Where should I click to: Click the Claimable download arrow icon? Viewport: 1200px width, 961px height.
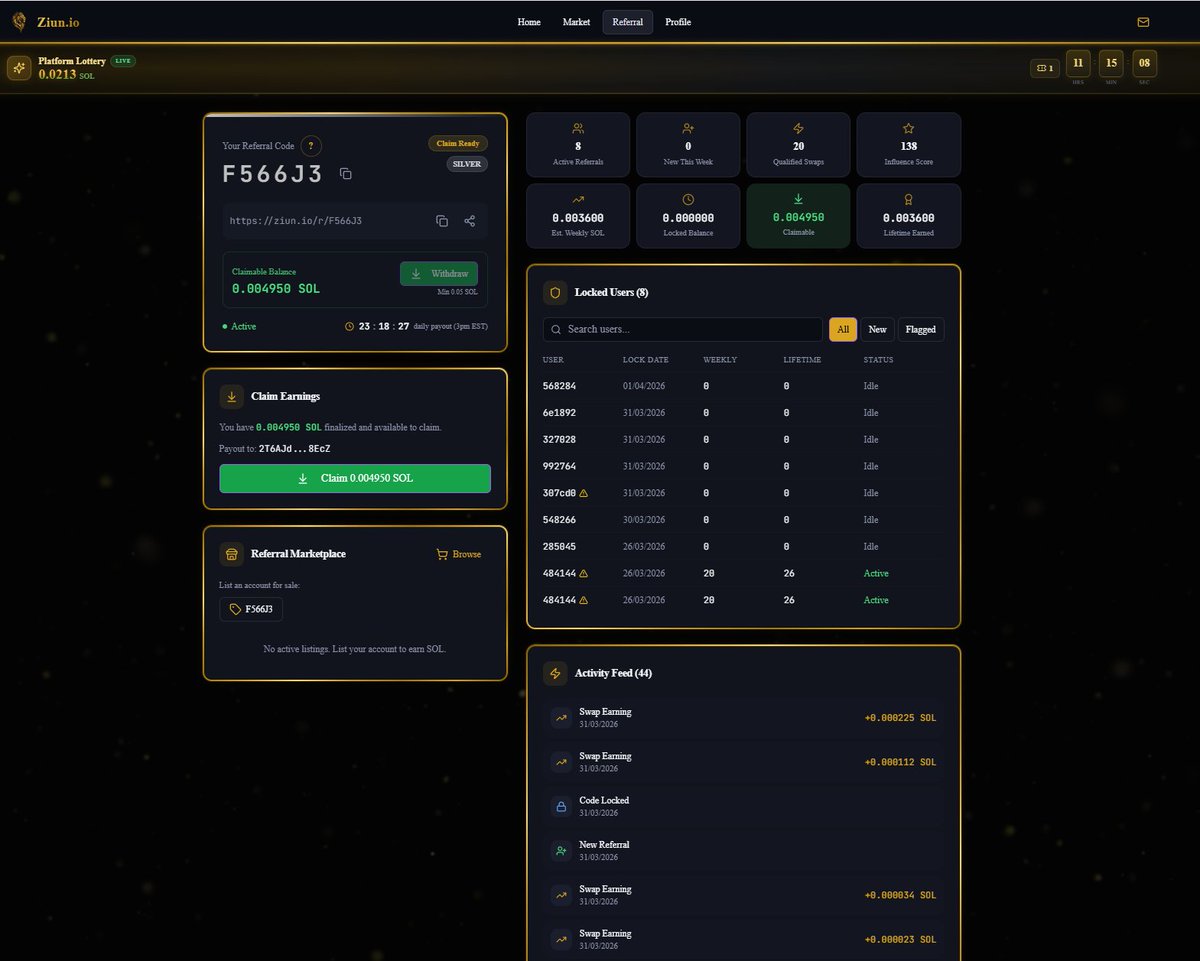[x=798, y=199]
